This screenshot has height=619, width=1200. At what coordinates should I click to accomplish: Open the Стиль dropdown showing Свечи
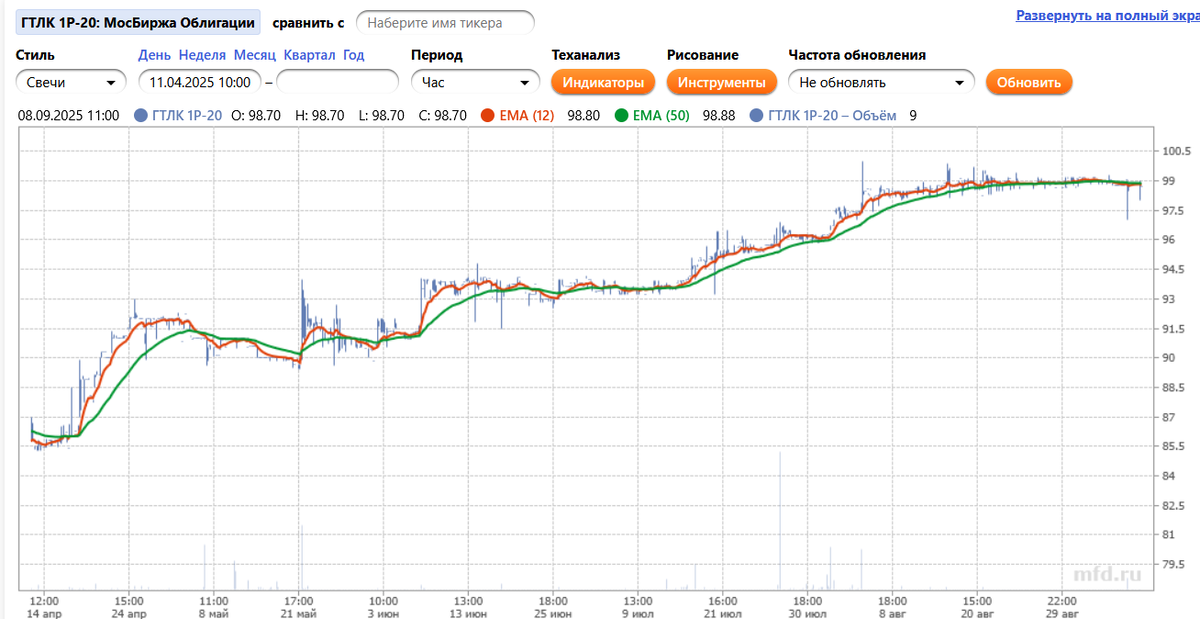[71, 83]
